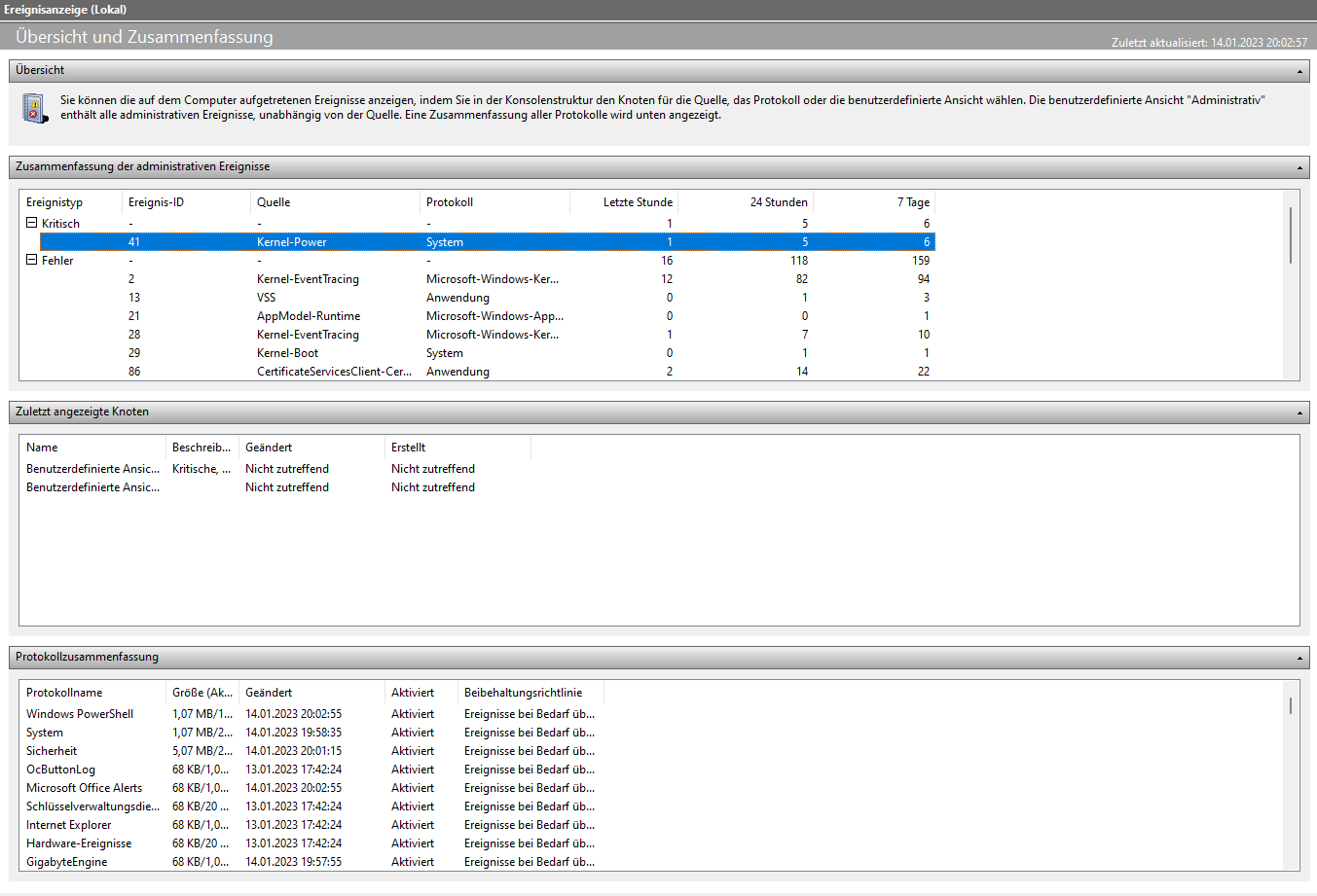This screenshot has width=1317, height=896.
Task: Click the event viewer overview icon
Action: tap(35, 108)
